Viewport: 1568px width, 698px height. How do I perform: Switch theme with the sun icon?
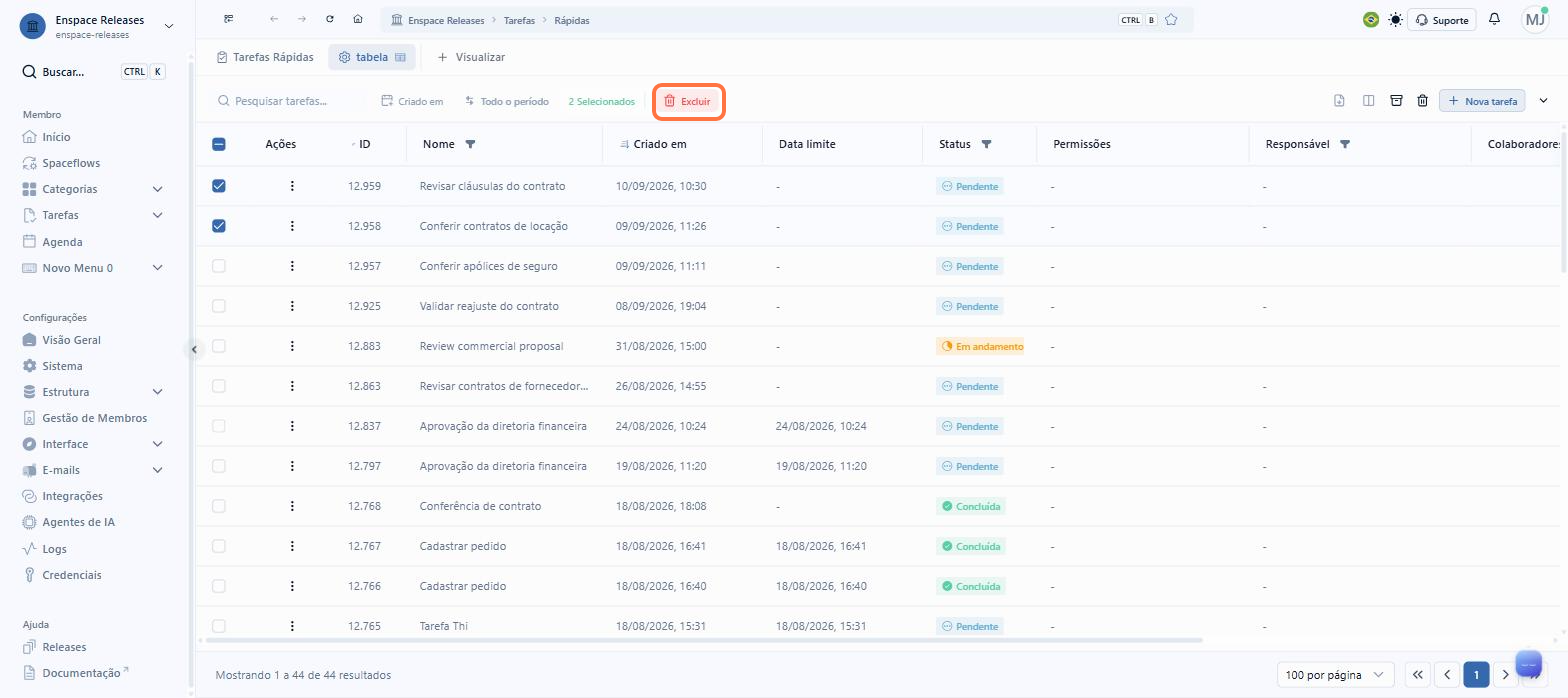pyautogui.click(x=1395, y=20)
